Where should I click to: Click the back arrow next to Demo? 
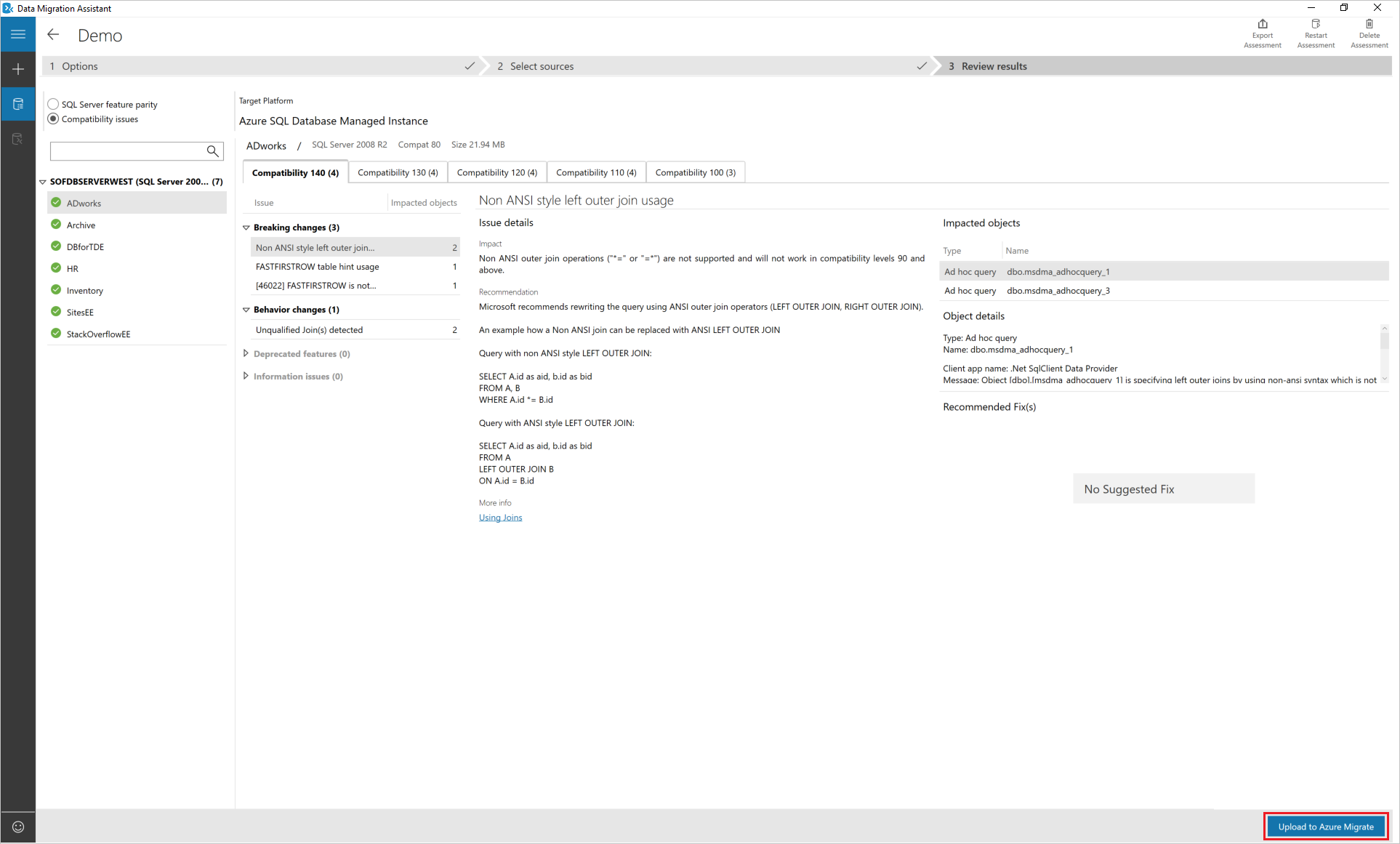coord(53,35)
